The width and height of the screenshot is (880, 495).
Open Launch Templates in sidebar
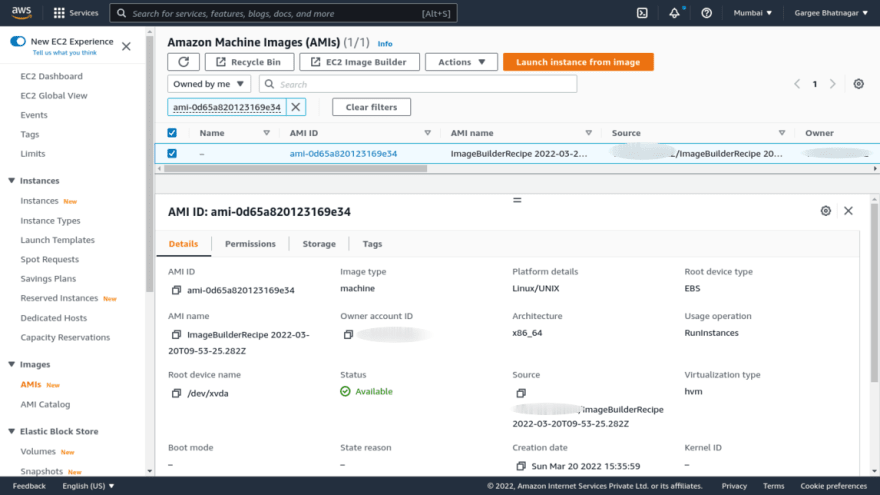[57, 240]
